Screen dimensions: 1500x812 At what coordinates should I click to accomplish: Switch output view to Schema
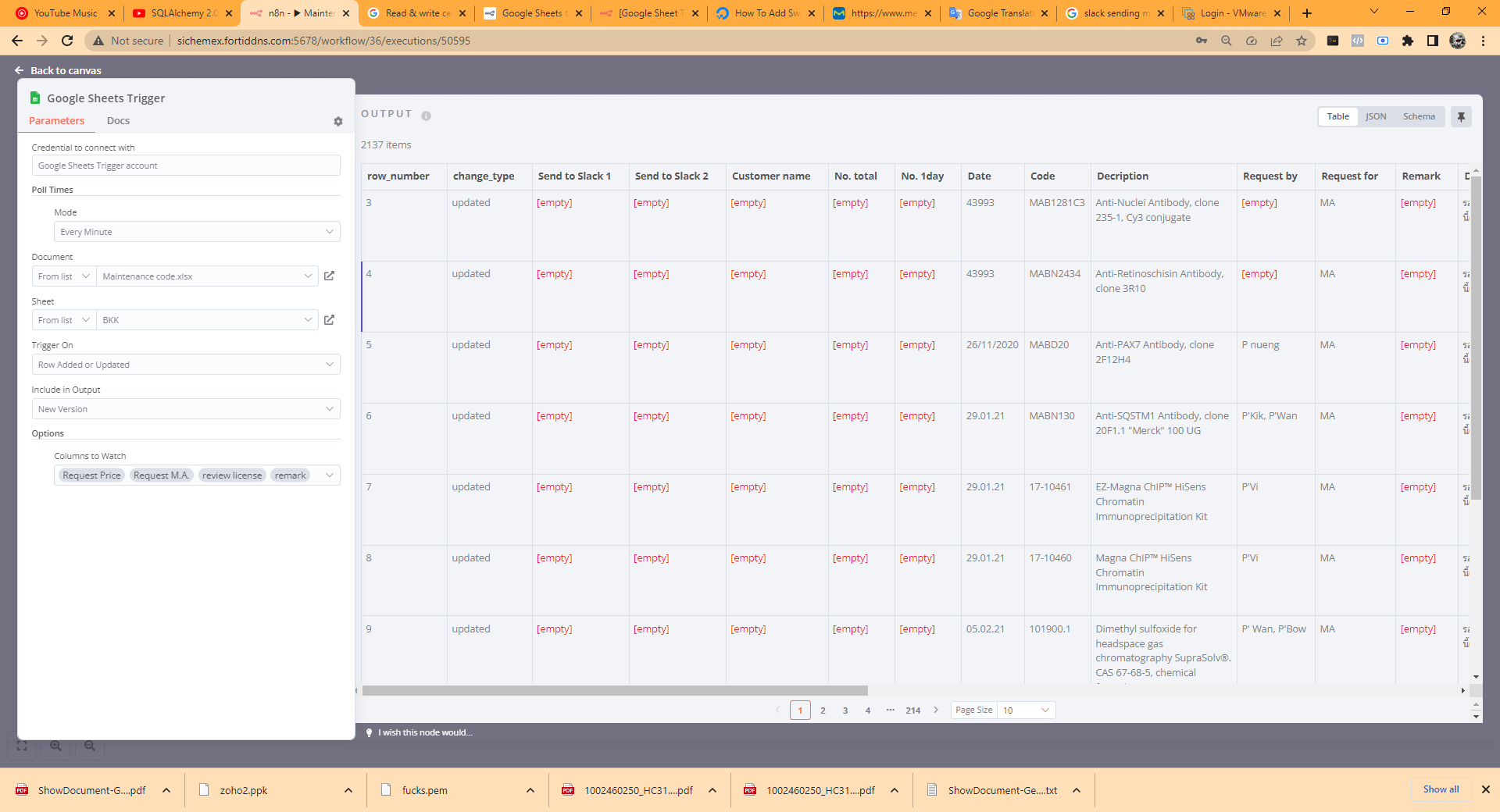click(x=1419, y=116)
